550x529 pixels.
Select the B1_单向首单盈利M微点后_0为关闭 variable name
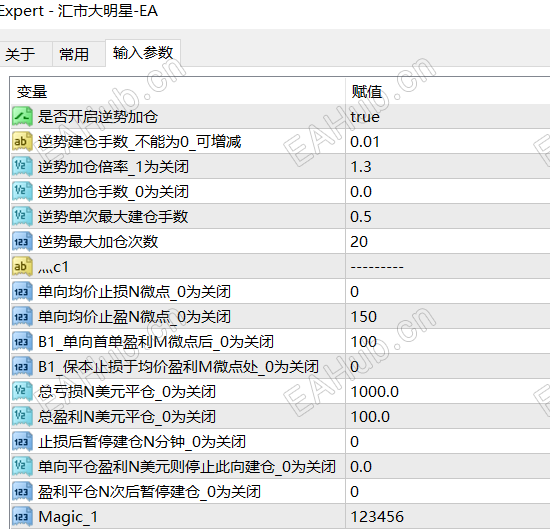click(x=156, y=342)
